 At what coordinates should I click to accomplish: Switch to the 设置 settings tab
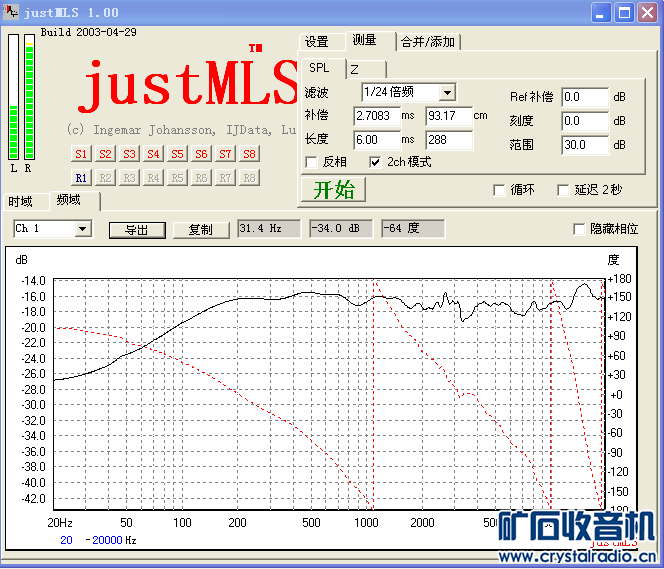(321, 42)
